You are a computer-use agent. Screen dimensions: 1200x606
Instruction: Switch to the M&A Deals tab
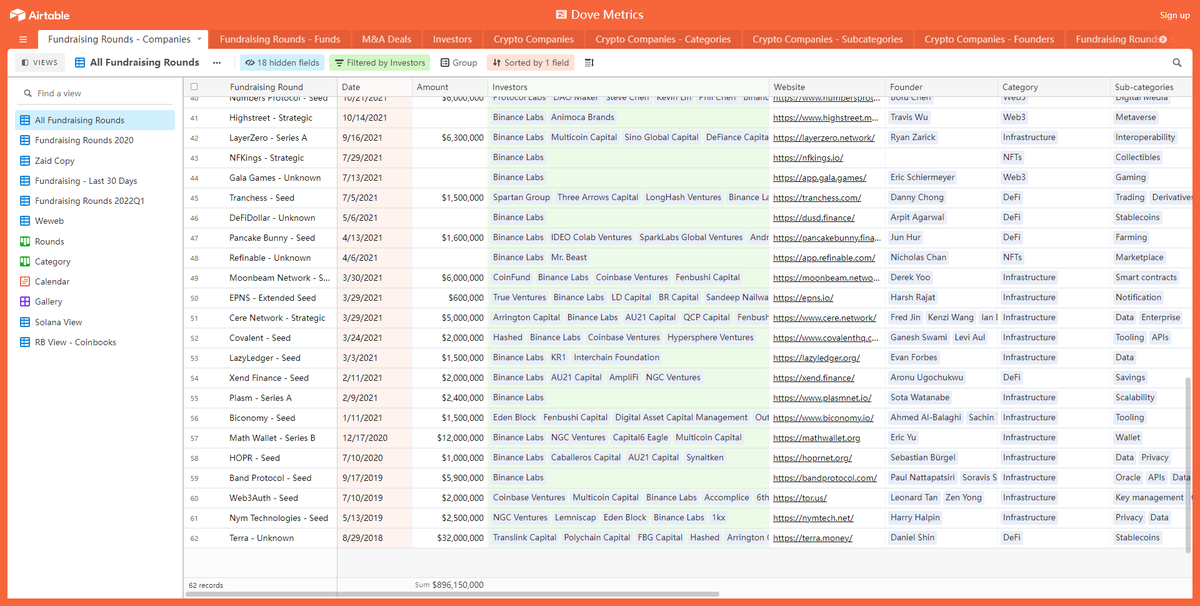point(386,39)
